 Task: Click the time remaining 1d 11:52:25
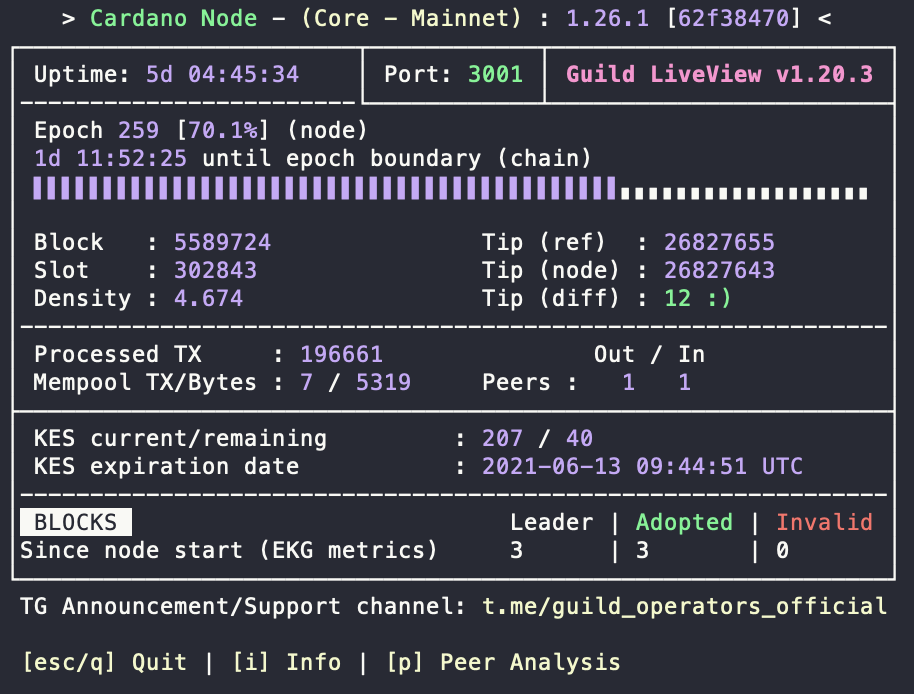tap(110, 158)
